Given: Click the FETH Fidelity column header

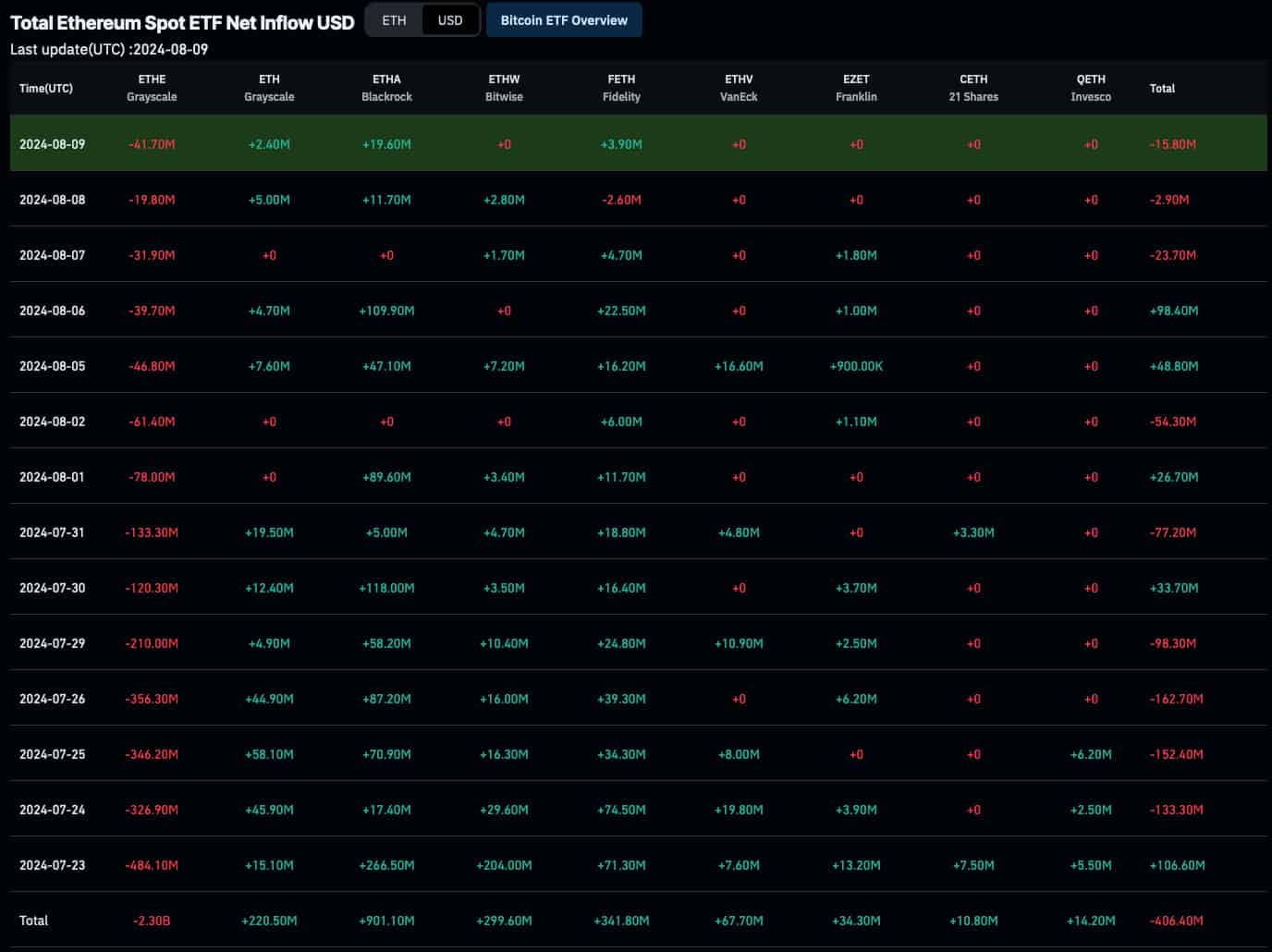Looking at the screenshot, I should click(620, 87).
